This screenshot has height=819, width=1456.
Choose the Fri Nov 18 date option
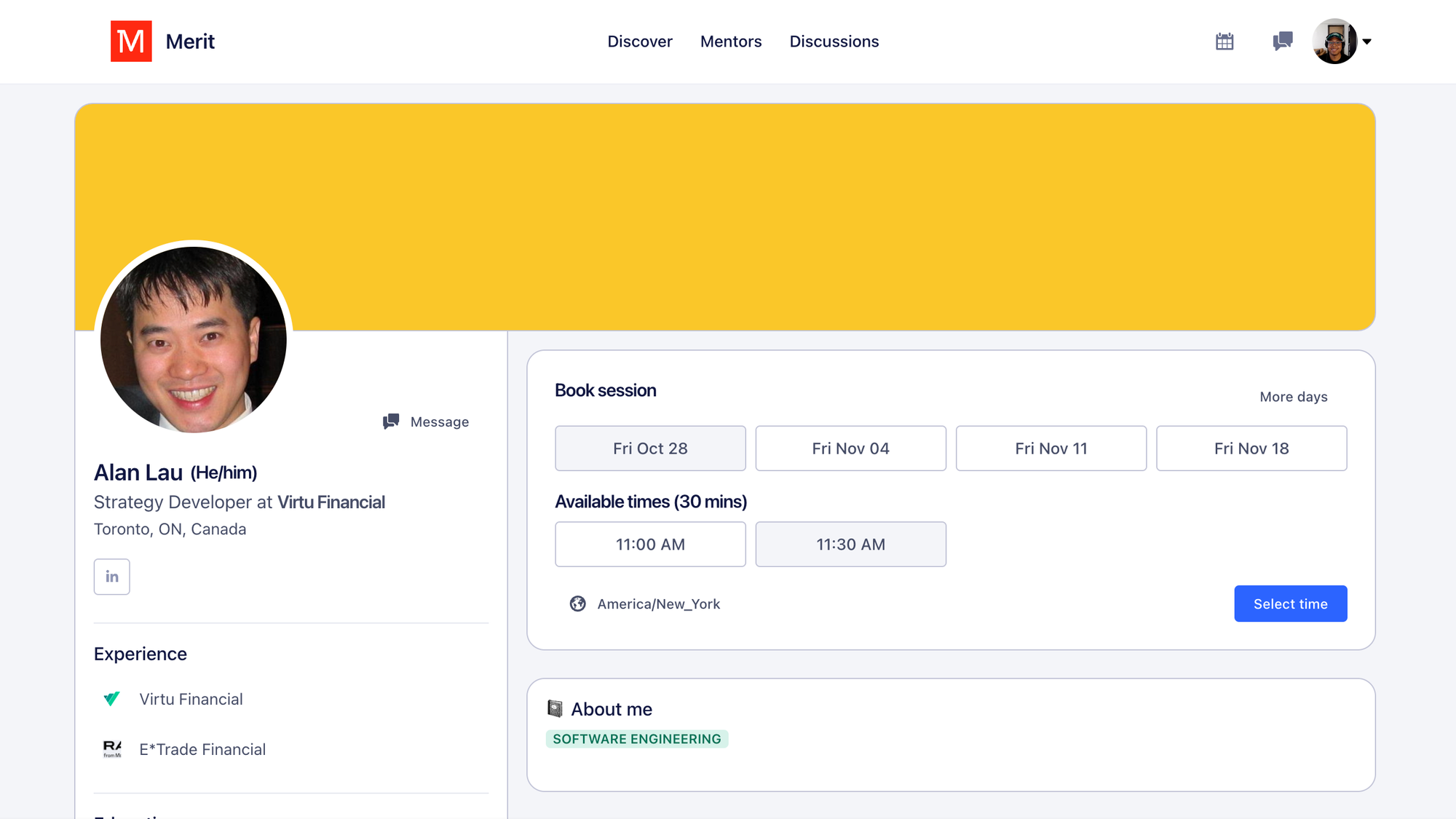click(1251, 448)
